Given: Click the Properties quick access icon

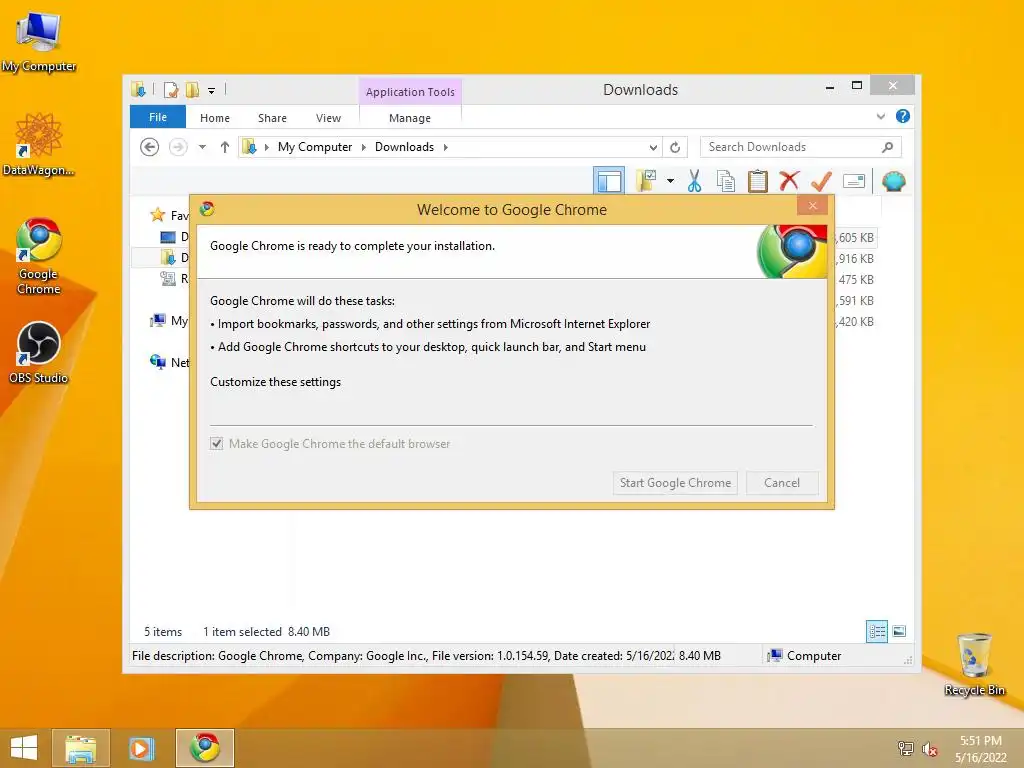Looking at the screenshot, I should click(171, 90).
